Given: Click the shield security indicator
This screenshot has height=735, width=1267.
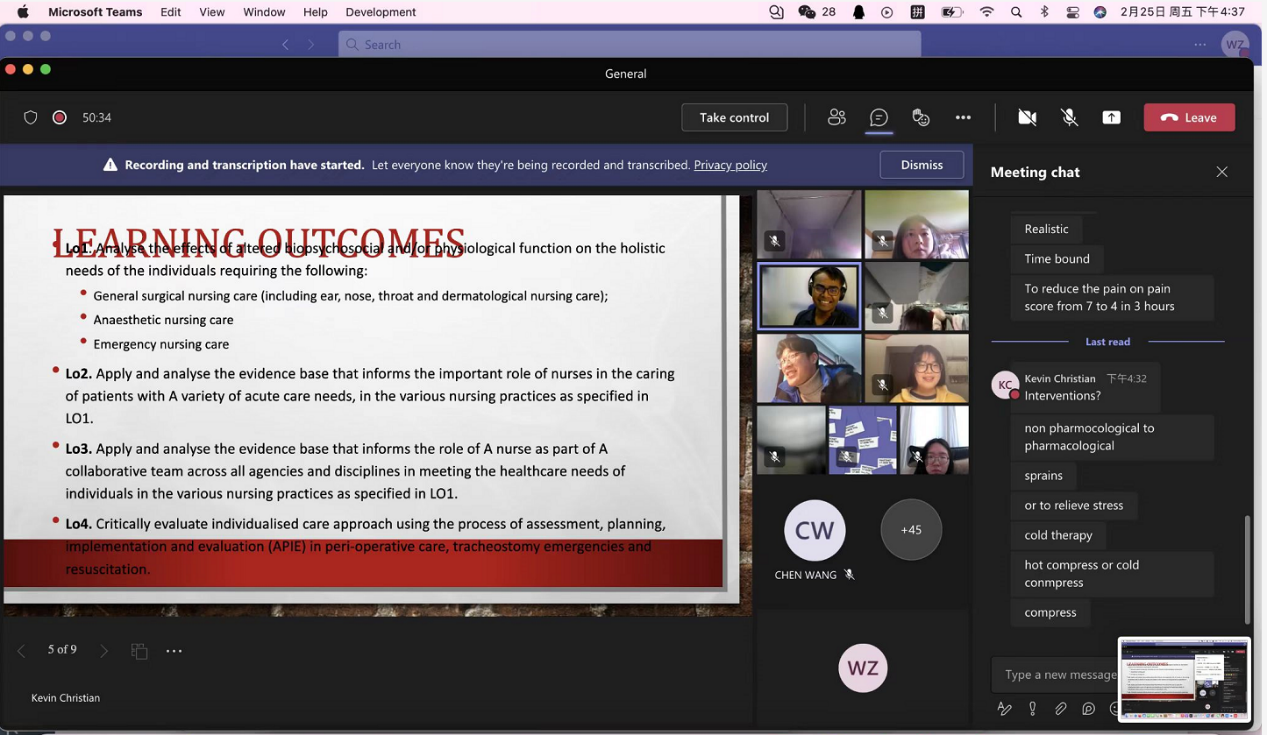Looking at the screenshot, I should 31,117.
